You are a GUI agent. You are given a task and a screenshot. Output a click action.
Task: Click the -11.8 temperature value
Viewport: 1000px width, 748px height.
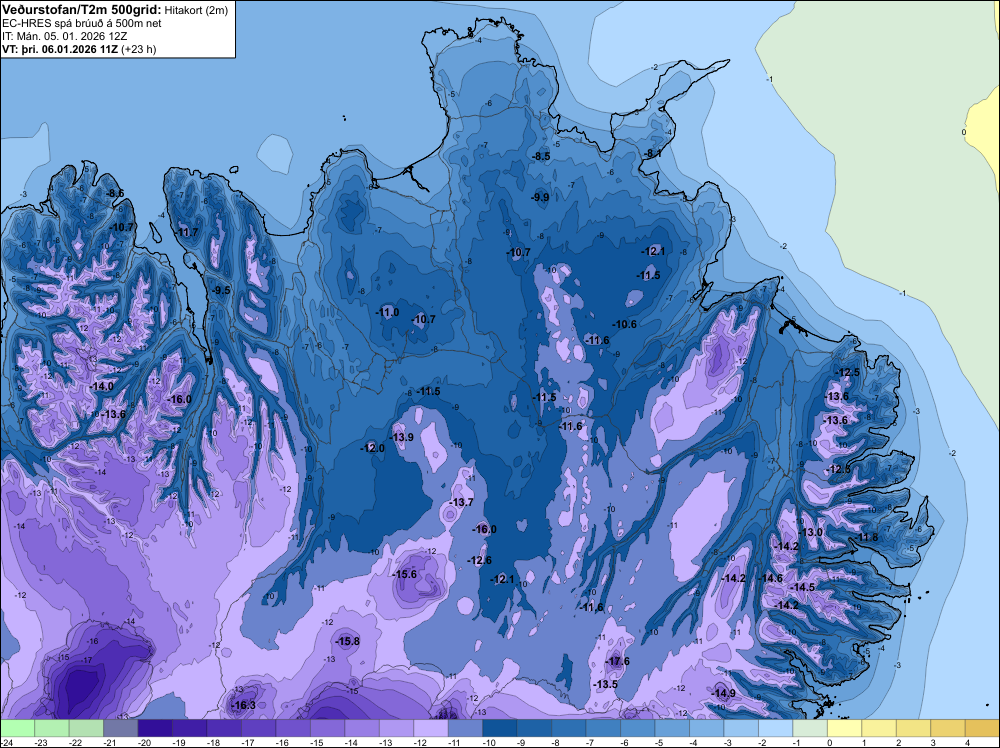point(866,538)
